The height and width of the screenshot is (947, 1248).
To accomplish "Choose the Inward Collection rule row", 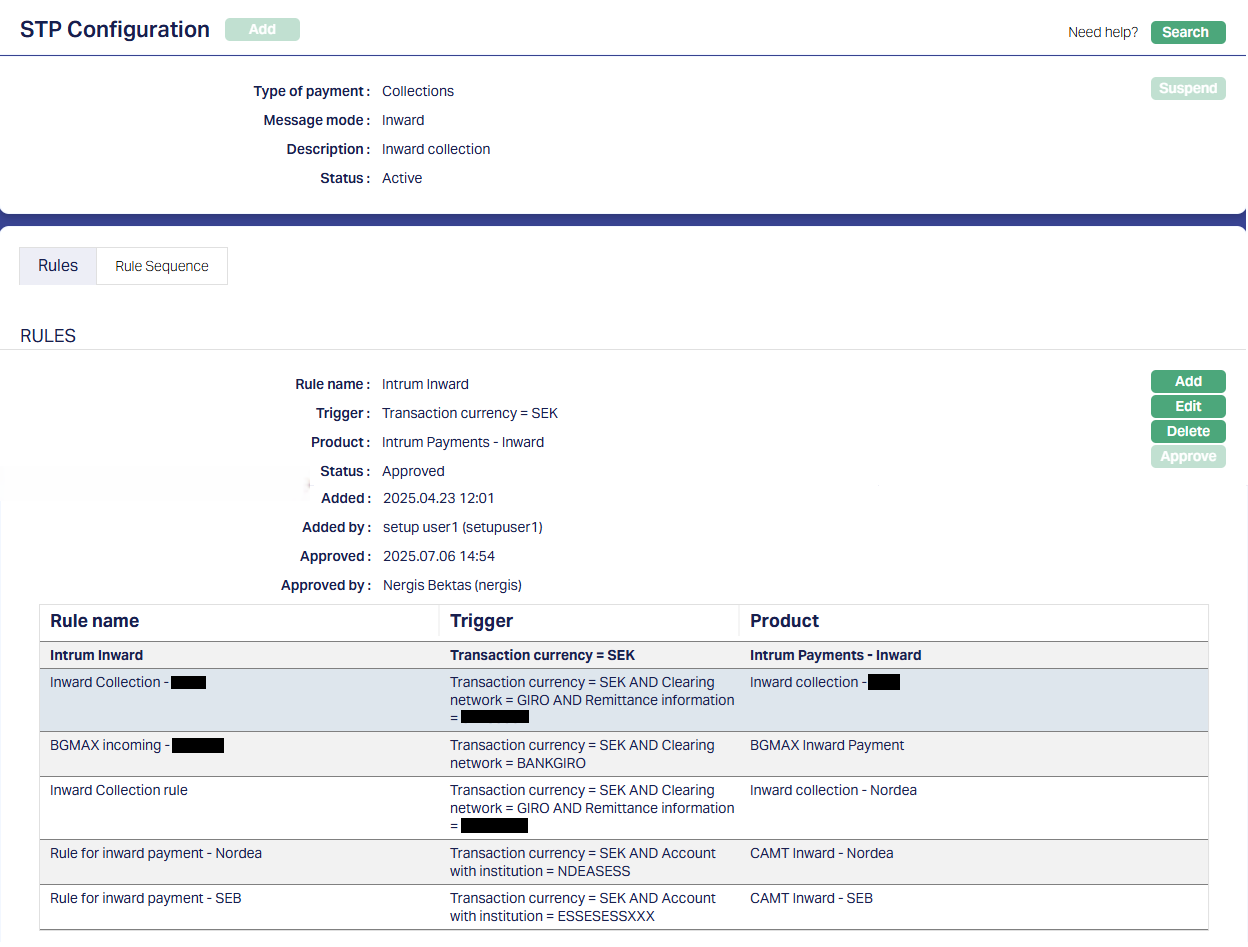I will tap(119, 791).
